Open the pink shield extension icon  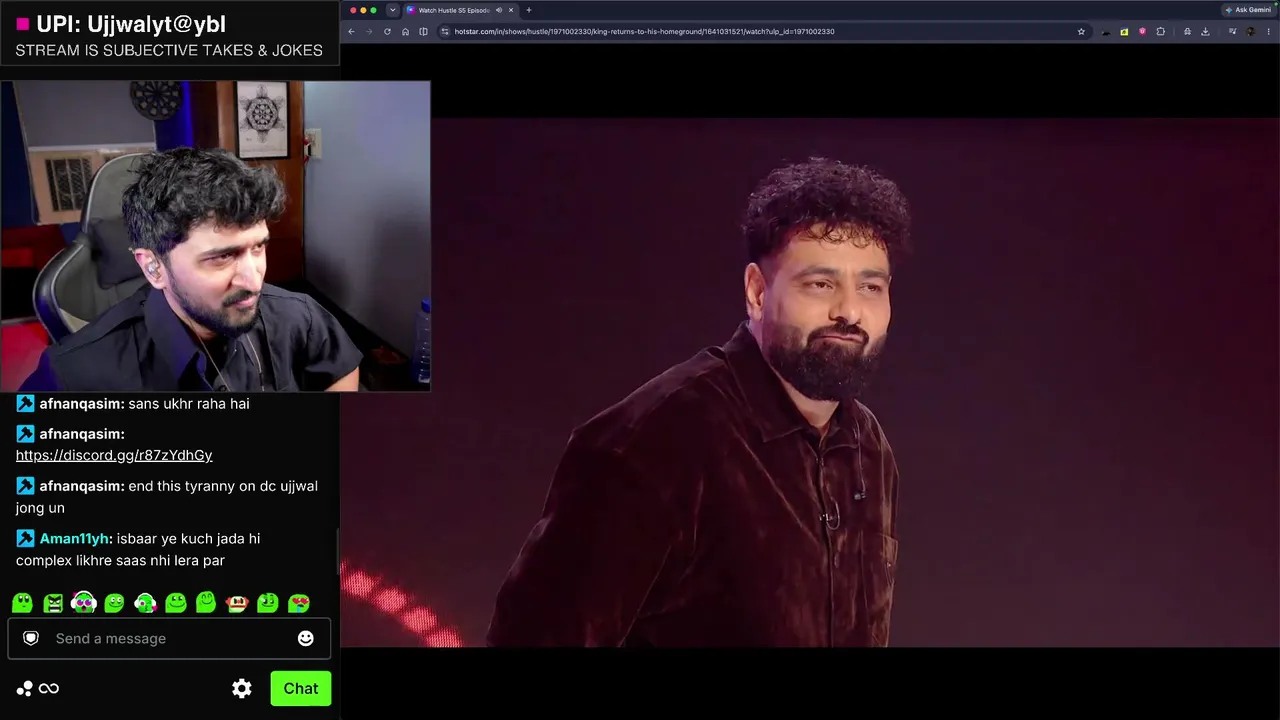pos(1142,31)
